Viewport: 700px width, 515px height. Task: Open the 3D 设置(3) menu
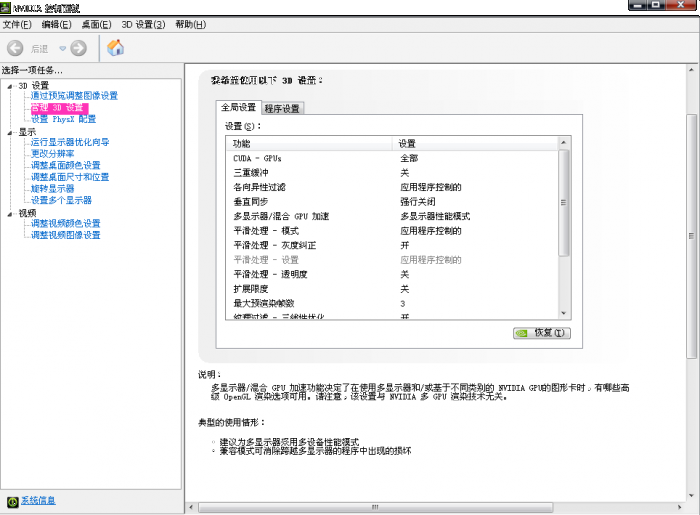[143, 25]
